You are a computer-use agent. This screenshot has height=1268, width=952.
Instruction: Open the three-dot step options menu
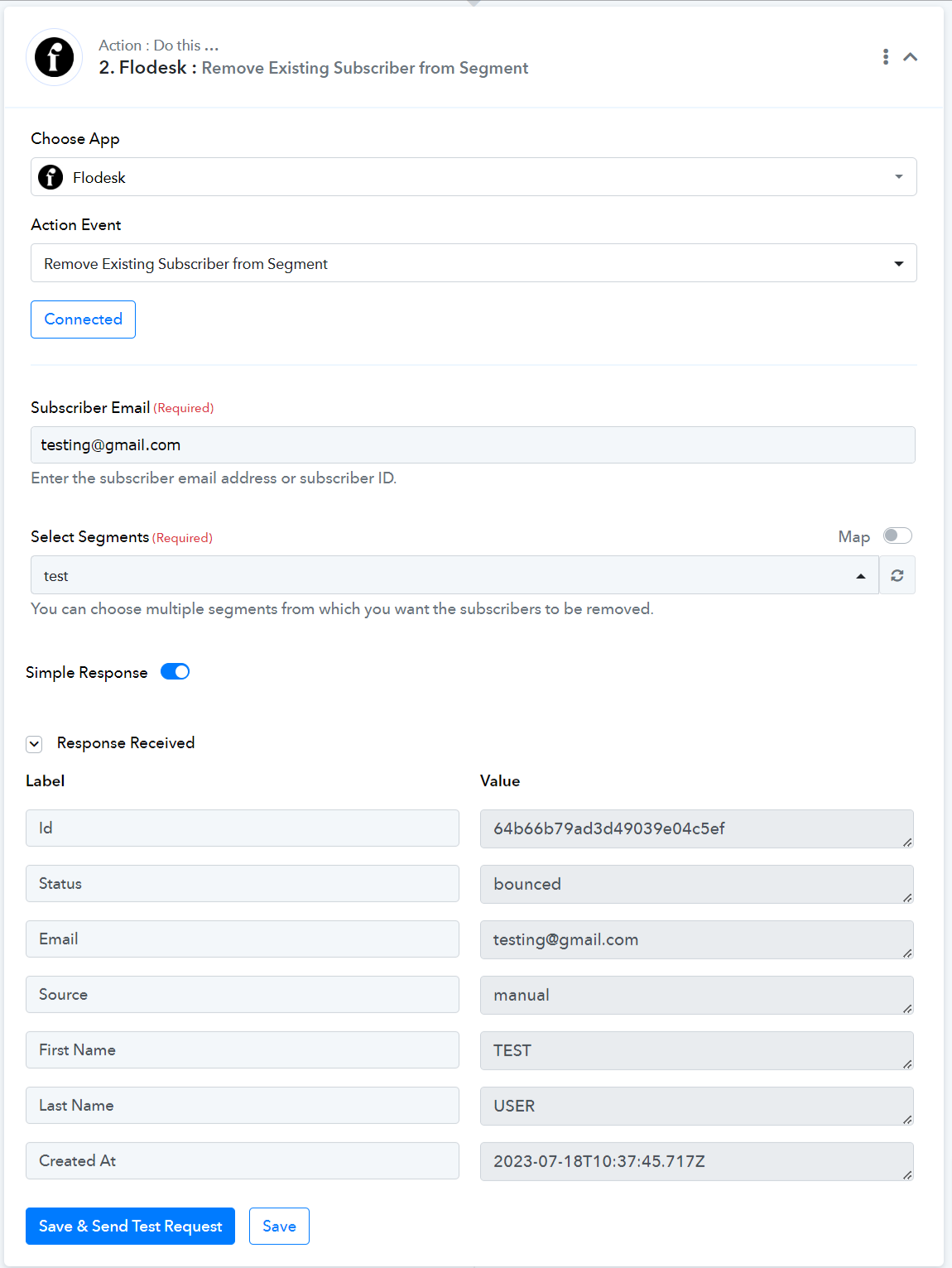[886, 56]
